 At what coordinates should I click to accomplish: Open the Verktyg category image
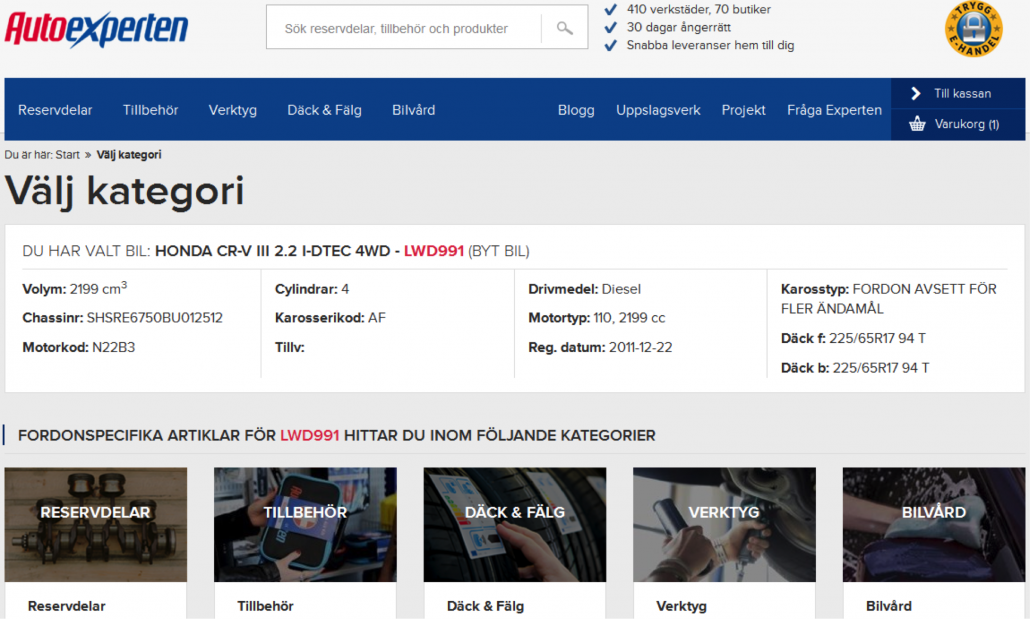(725, 524)
